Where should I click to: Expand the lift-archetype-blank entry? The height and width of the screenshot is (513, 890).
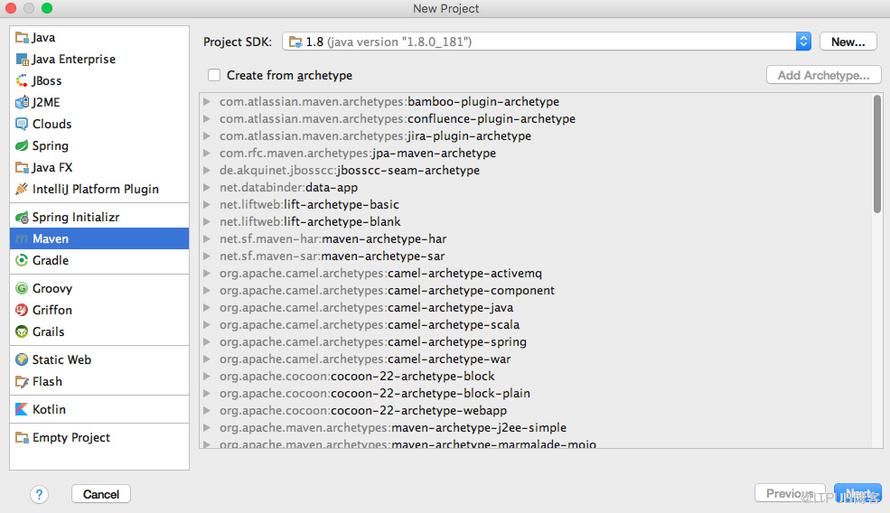tap(207, 221)
